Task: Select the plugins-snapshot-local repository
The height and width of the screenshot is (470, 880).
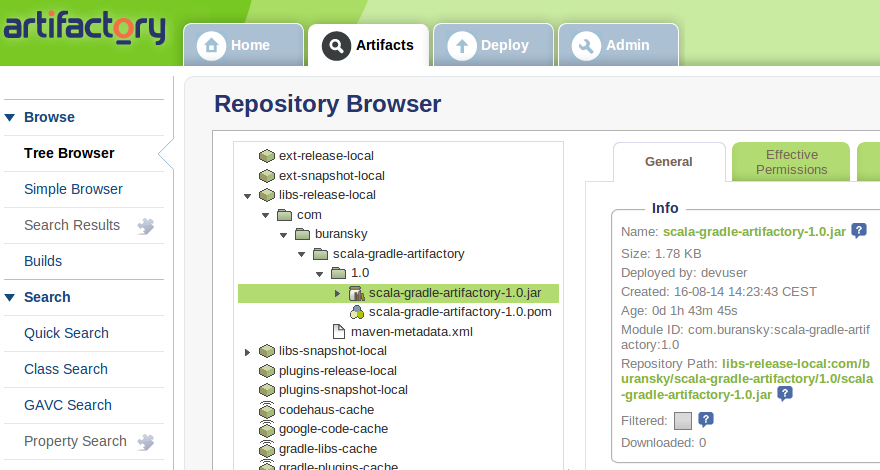Action: tap(343, 390)
